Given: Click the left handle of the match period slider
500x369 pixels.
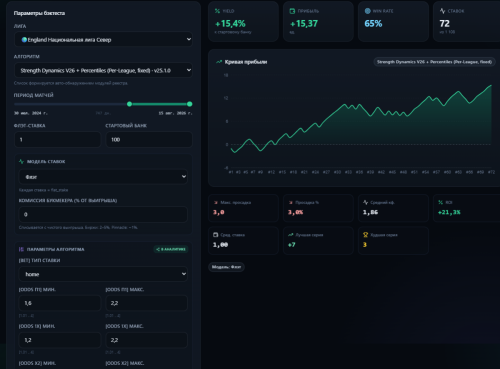Looking at the screenshot, I should pos(129,104).
